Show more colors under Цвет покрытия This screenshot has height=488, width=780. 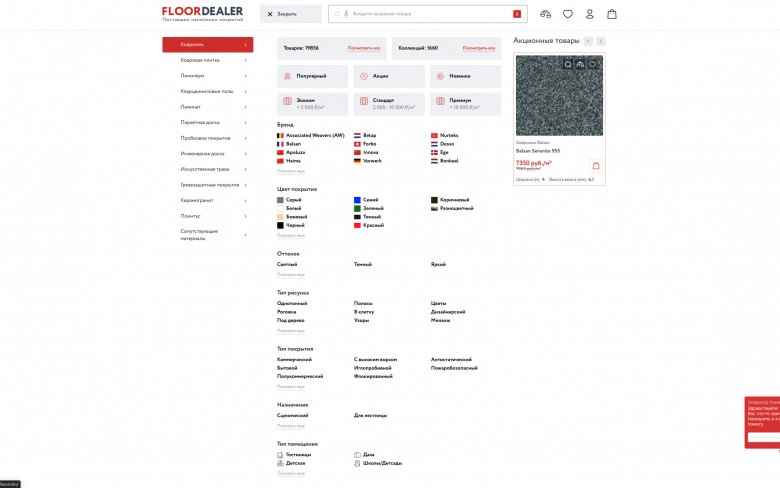click(x=291, y=235)
